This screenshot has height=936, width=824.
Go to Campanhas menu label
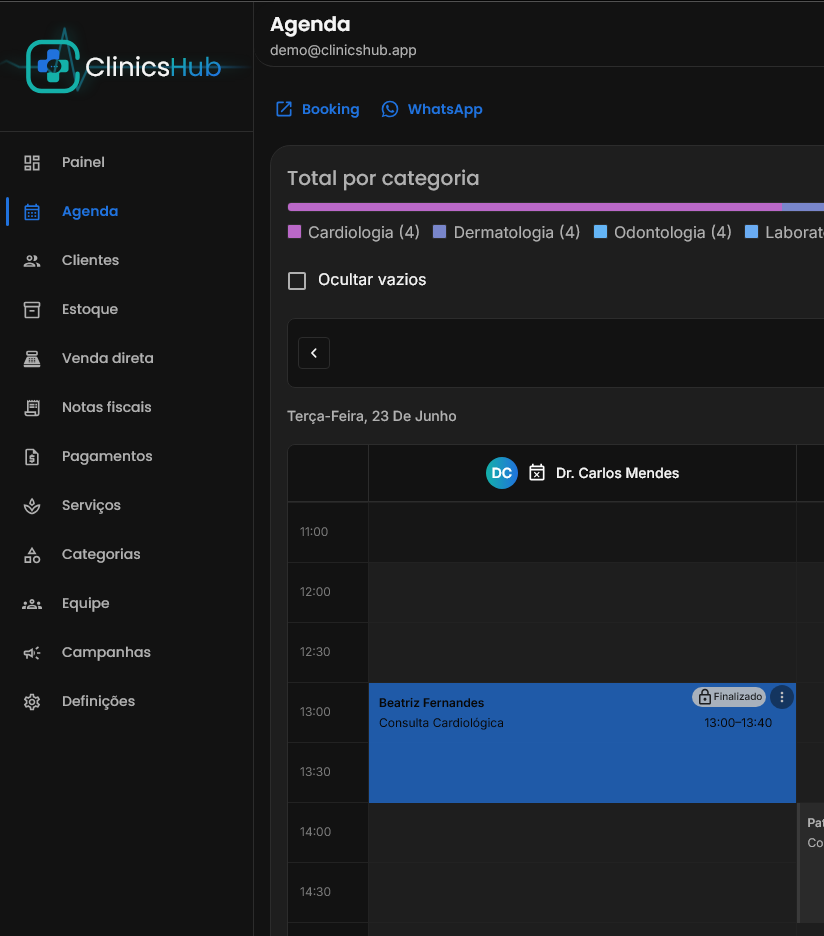[x=106, y=652]
